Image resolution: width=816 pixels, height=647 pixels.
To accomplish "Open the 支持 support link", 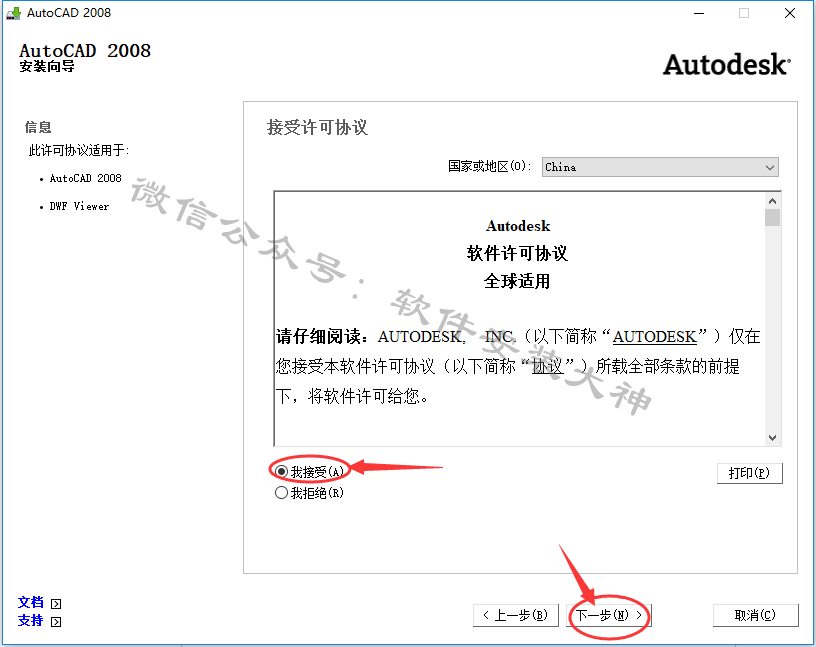I will tap(31, 620).
